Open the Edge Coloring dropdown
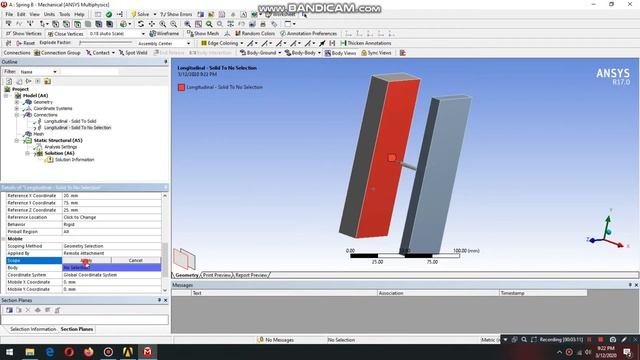640x360 pixels. pos(242,43)
